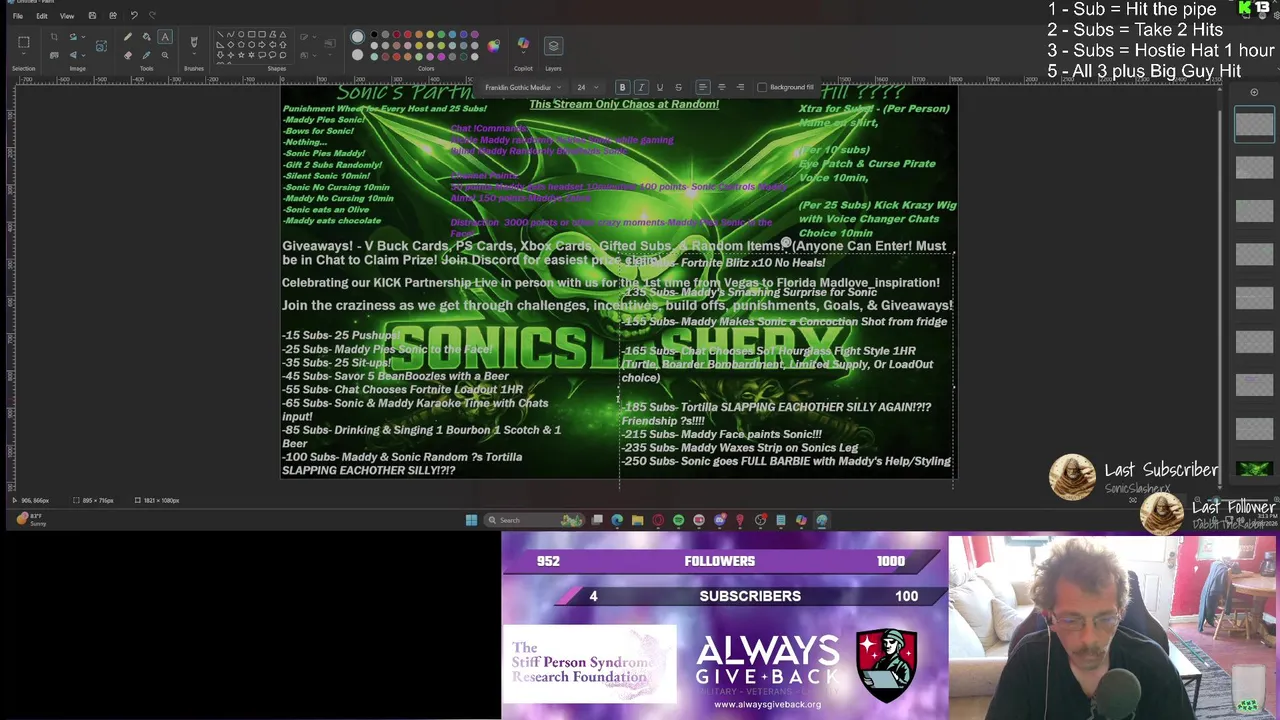Screen dimensions: 1280x720
Task: Open the font family dropdown
Action: (x=521, y=87)
